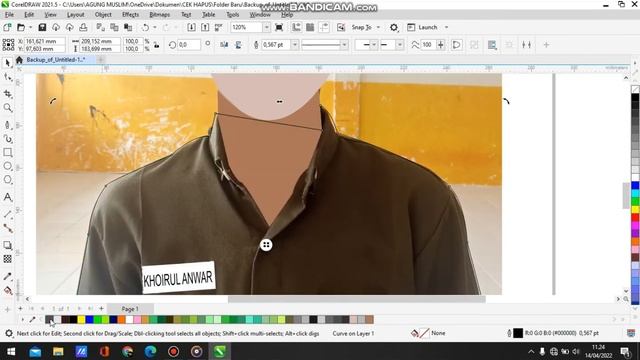This screenshot has width=640, height=360.
Task: Click the orange swatch in bottom palette
Action: tap(121, 320)
